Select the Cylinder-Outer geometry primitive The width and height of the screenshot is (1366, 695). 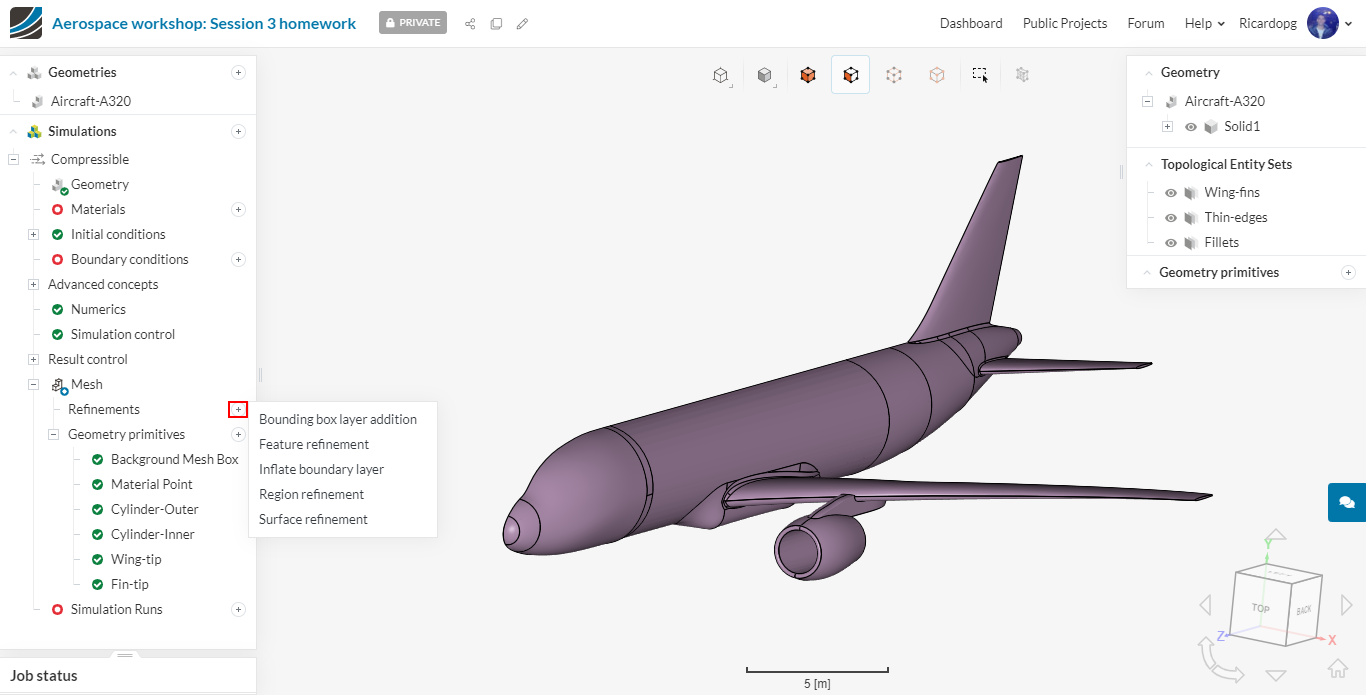(154, 509)
